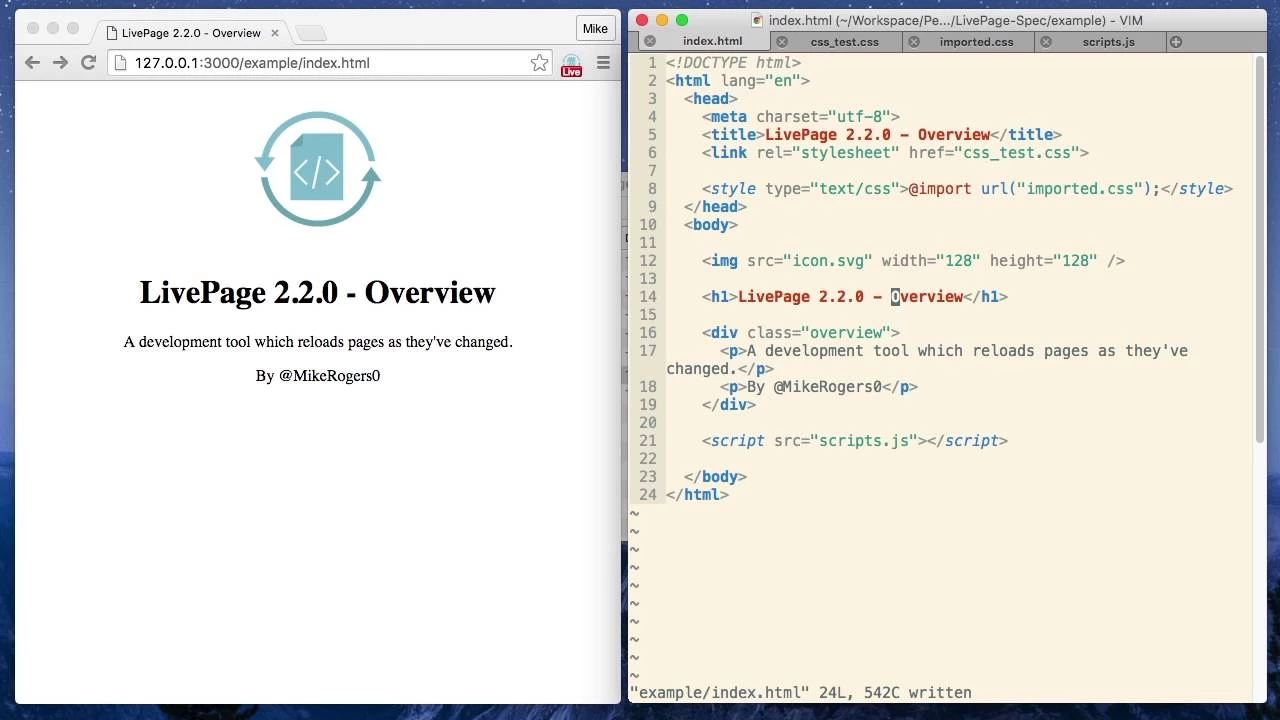Click the @import url imported.css line
The width and height of the screenshot is (1280, 720).
point(967,189)
